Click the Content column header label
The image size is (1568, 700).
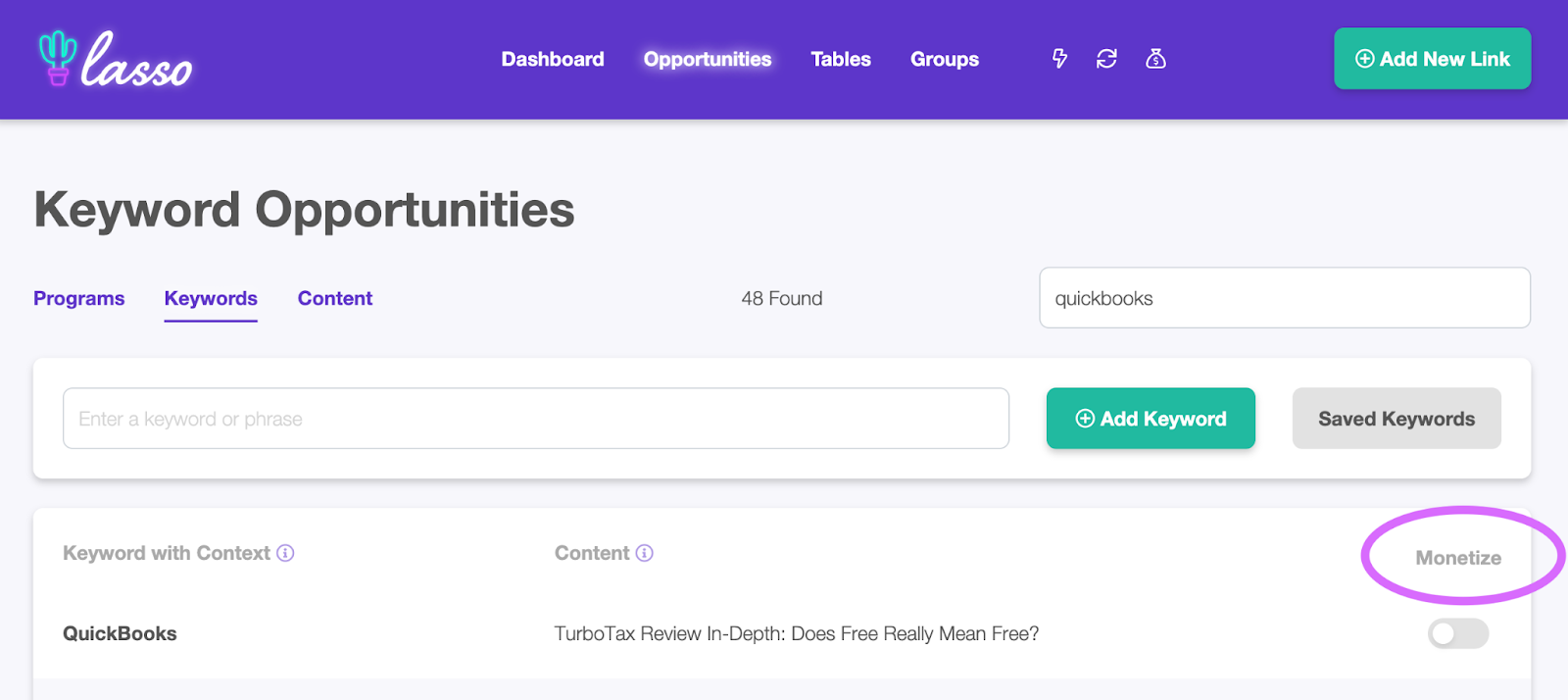coord(592,553)
